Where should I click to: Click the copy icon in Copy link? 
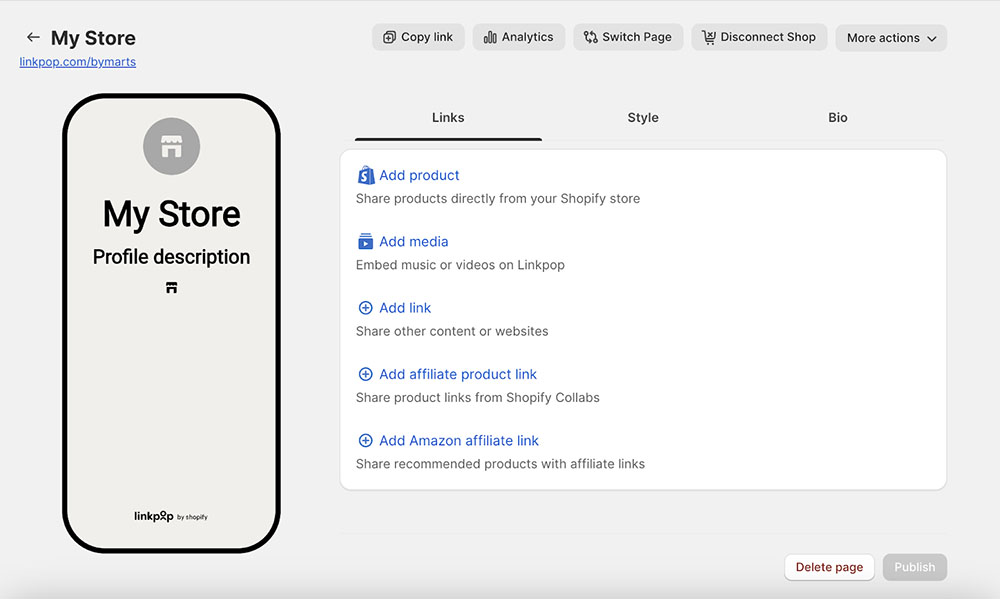(389, 38)
